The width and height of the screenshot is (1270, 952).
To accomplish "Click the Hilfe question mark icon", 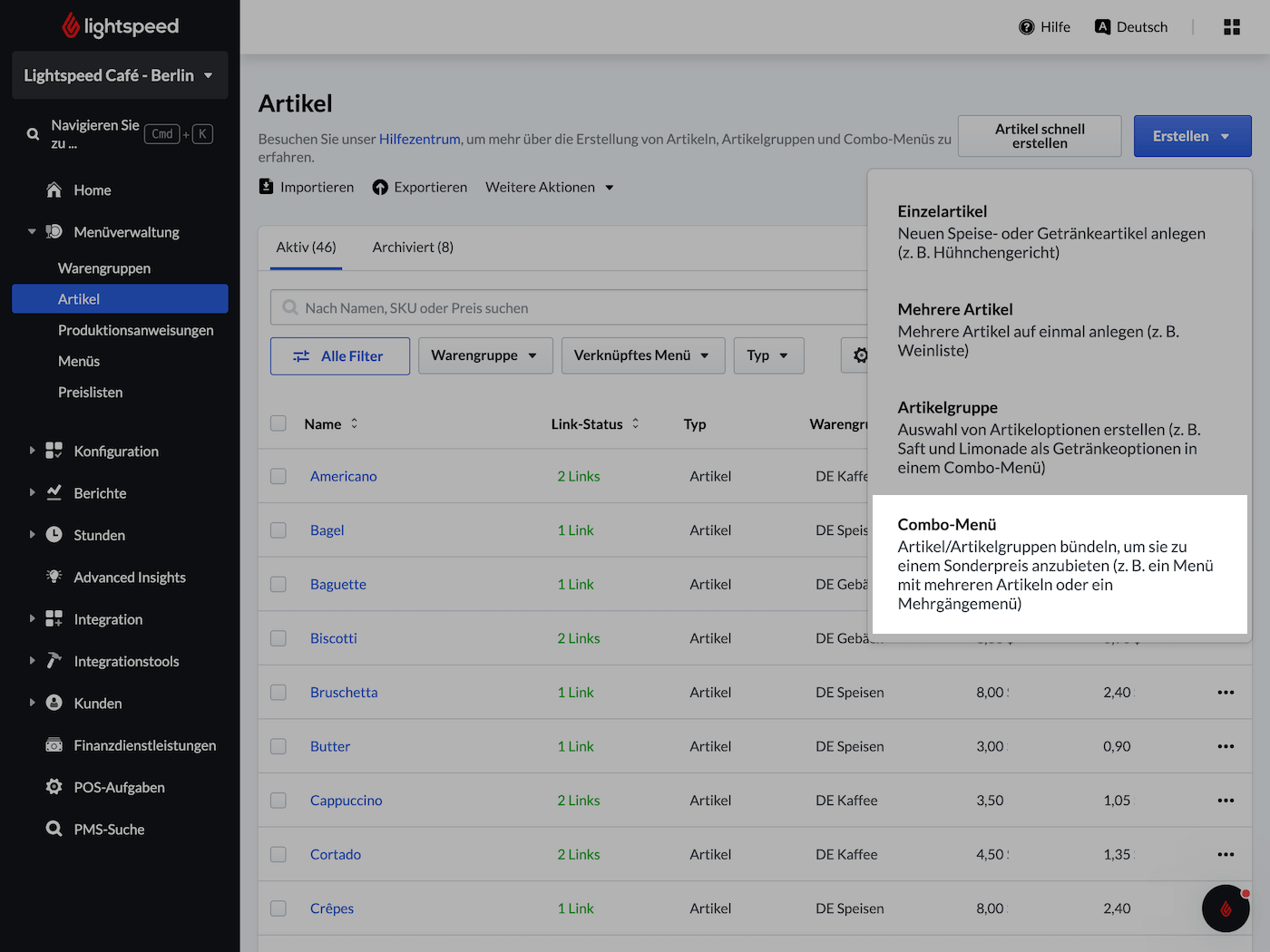I will pos(1027,27).
